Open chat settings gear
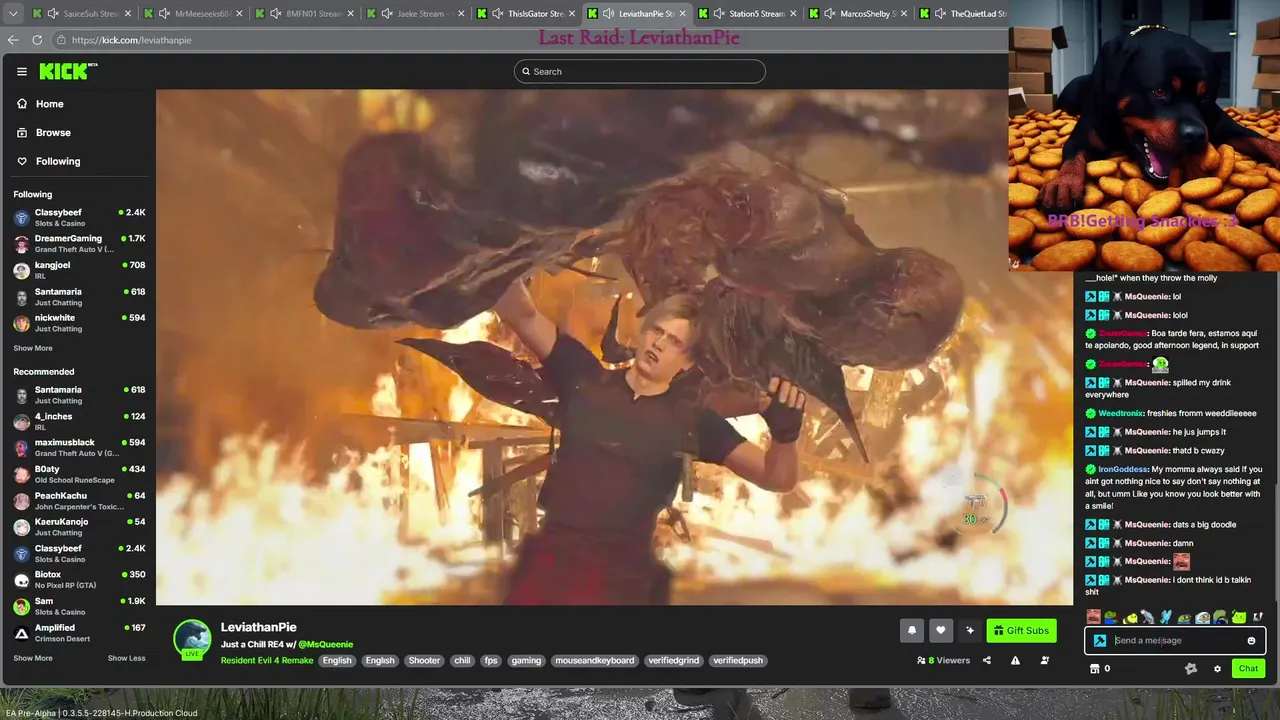The width and height of the screenshot is (1280, 720). tap(1217, 668)
